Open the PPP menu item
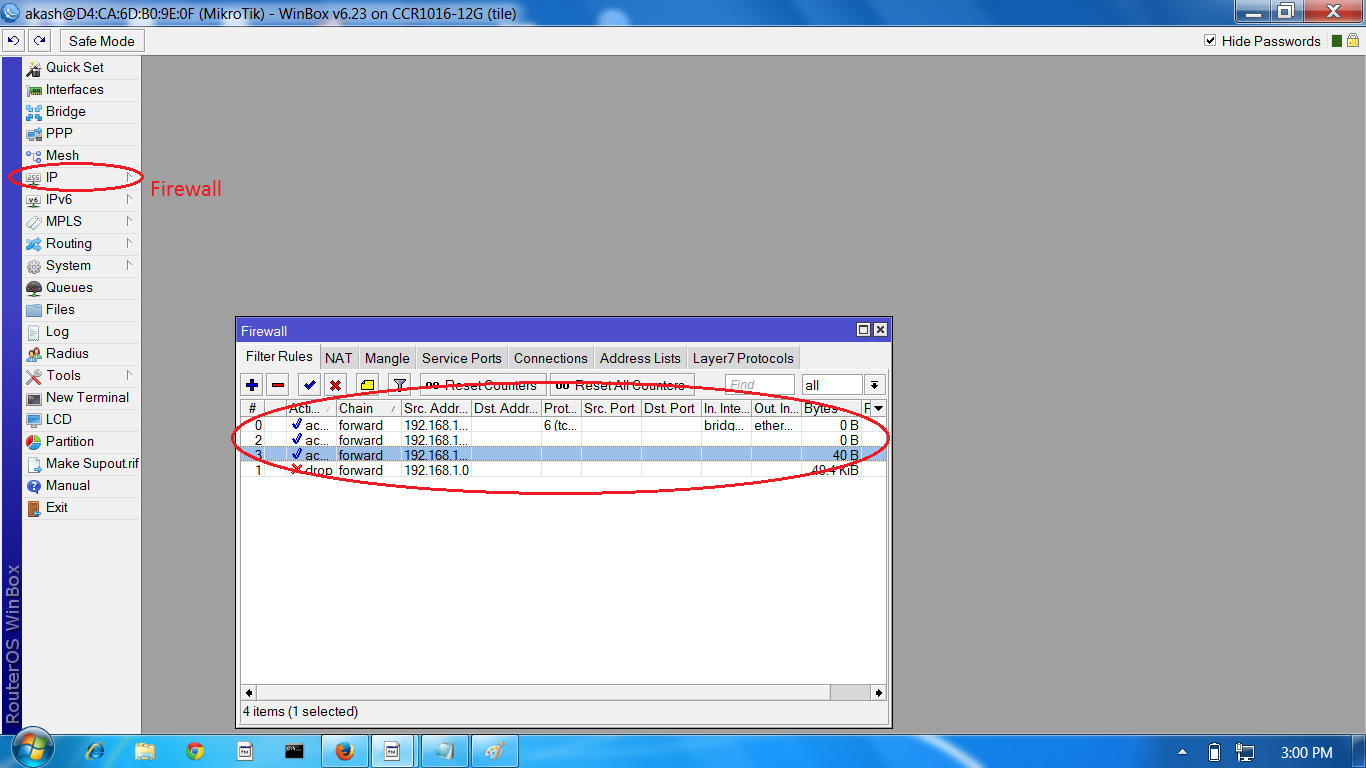 point(59,133)
